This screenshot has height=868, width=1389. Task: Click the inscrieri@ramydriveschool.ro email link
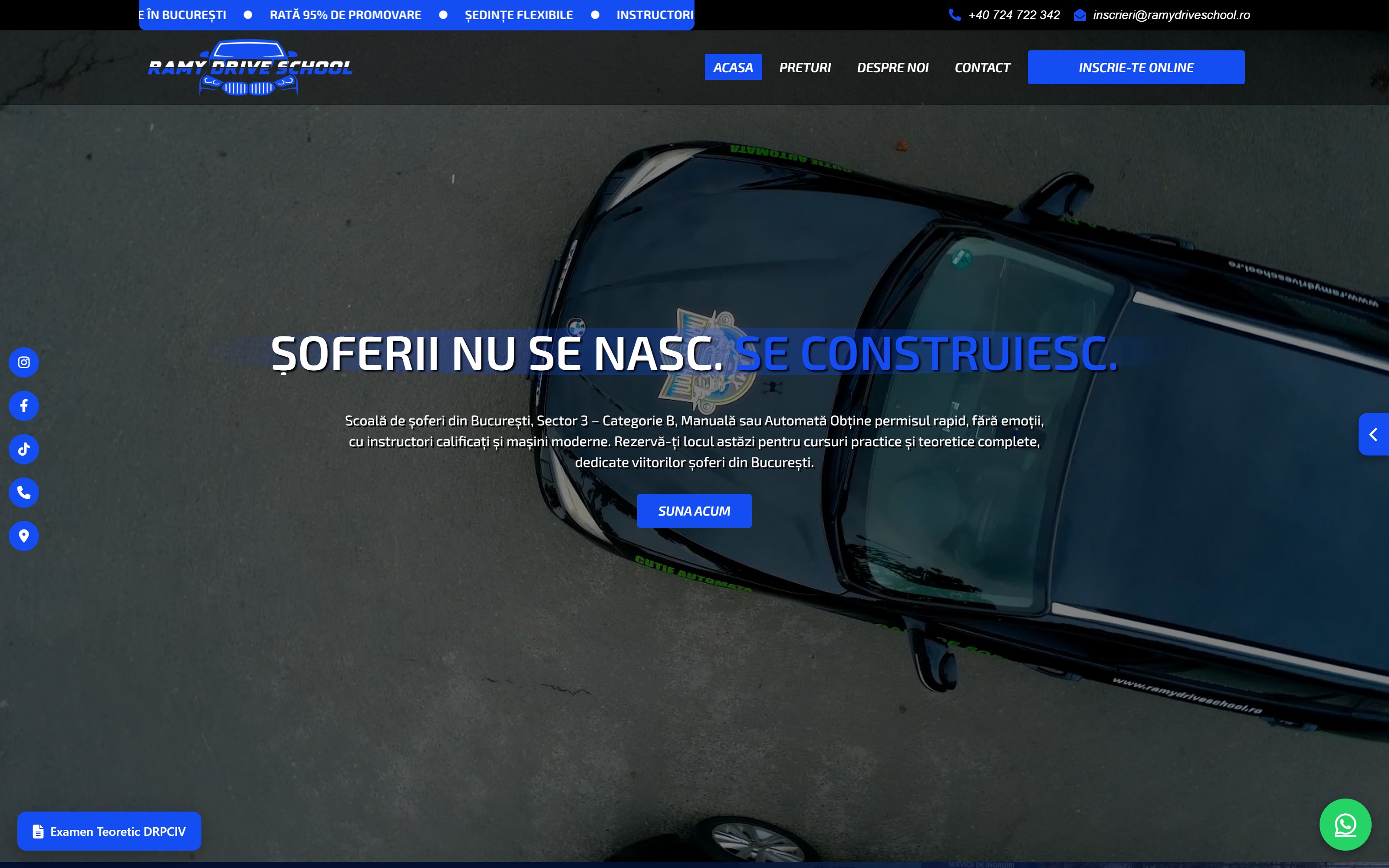click(1172, 15)
